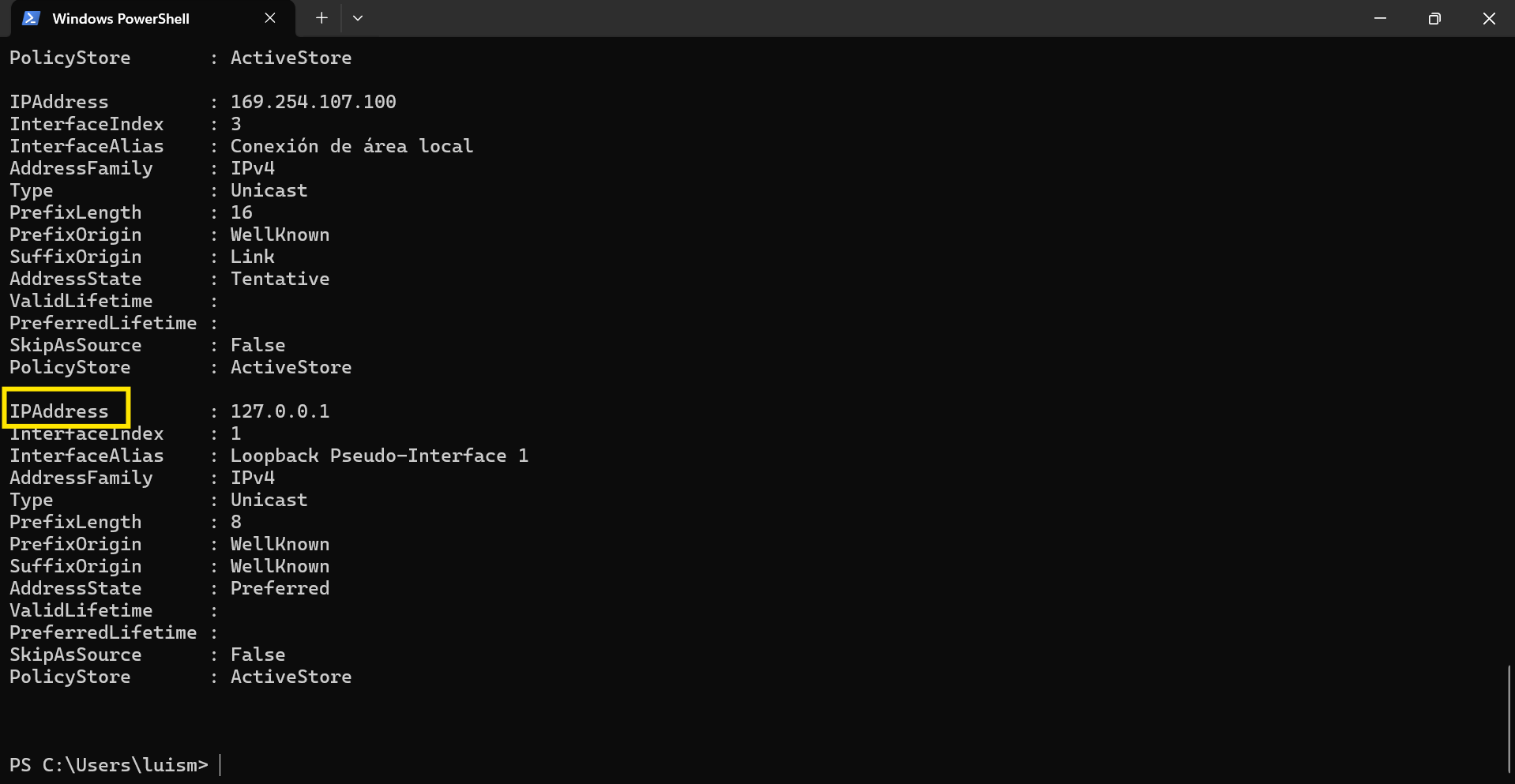Screen dimensions: 1515x784
Task: Click the PrefixOrigin WellKnown entry
Action: pos(280,234)
